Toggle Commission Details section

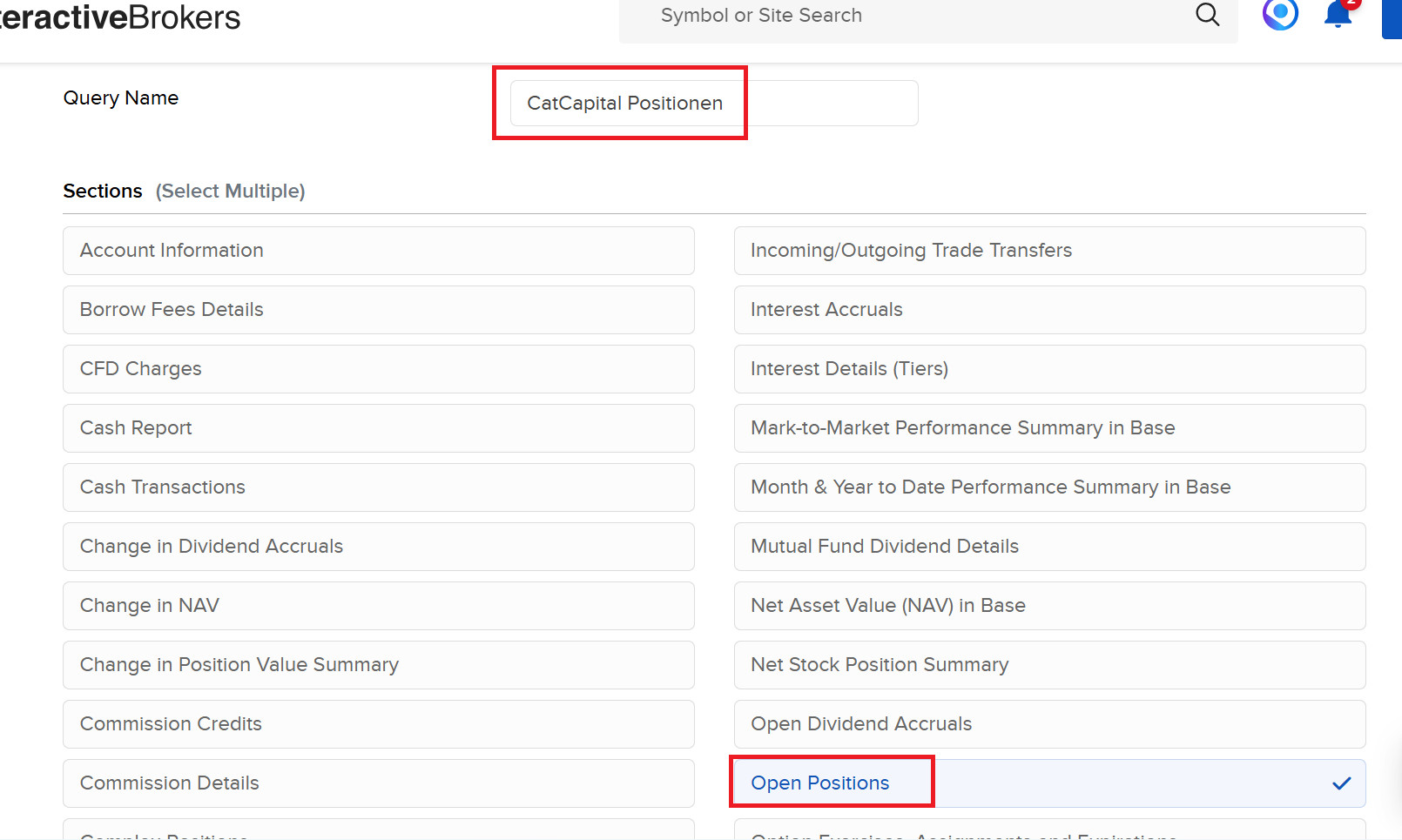[378, 783]
